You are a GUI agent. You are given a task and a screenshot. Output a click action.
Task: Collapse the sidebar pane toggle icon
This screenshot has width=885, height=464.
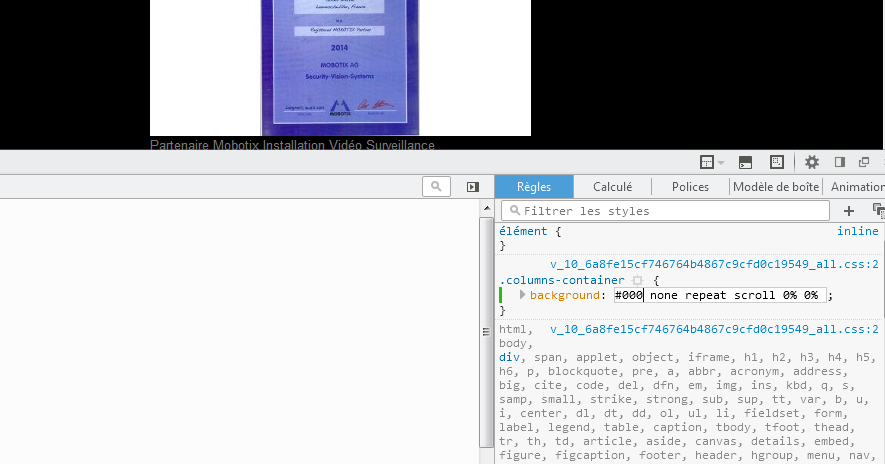tap(473, 187)
